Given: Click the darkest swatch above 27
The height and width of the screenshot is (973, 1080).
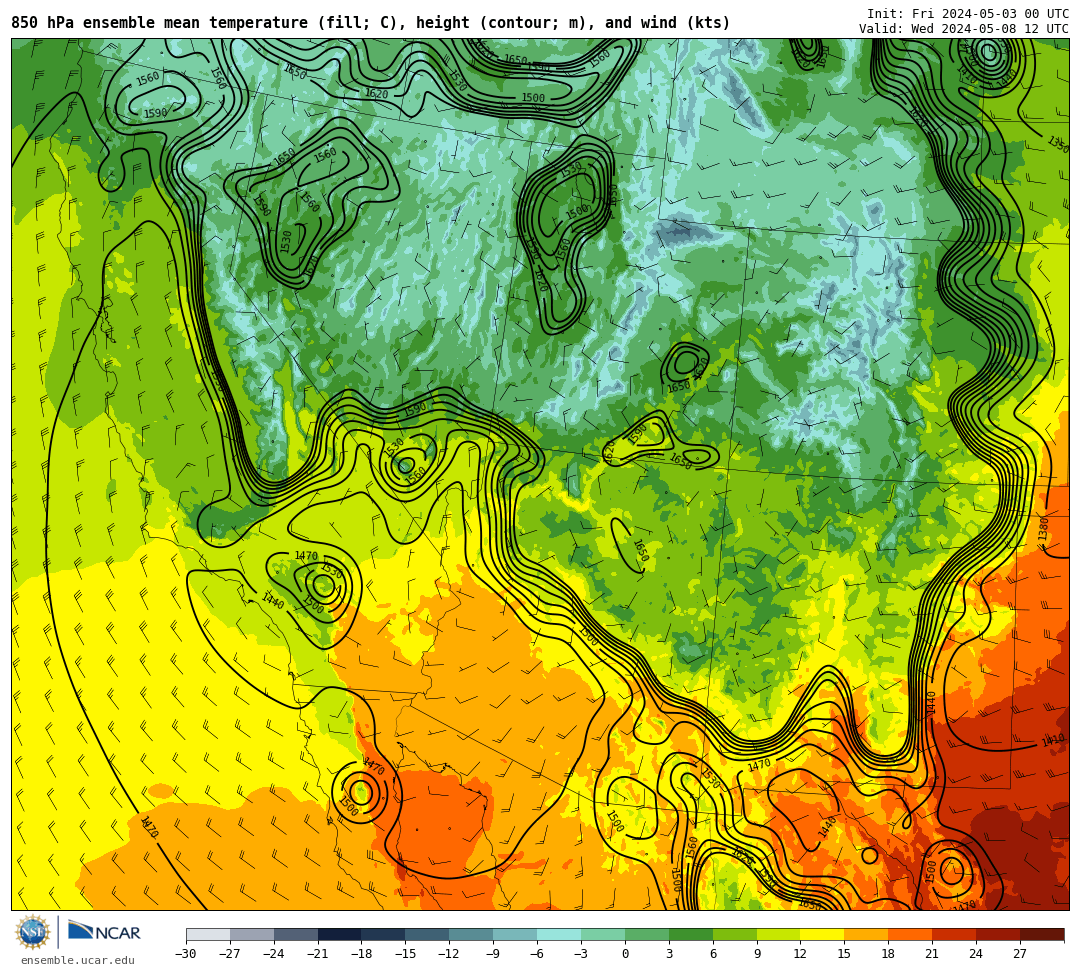Looking at the screenshot, I should (1042, 934).
